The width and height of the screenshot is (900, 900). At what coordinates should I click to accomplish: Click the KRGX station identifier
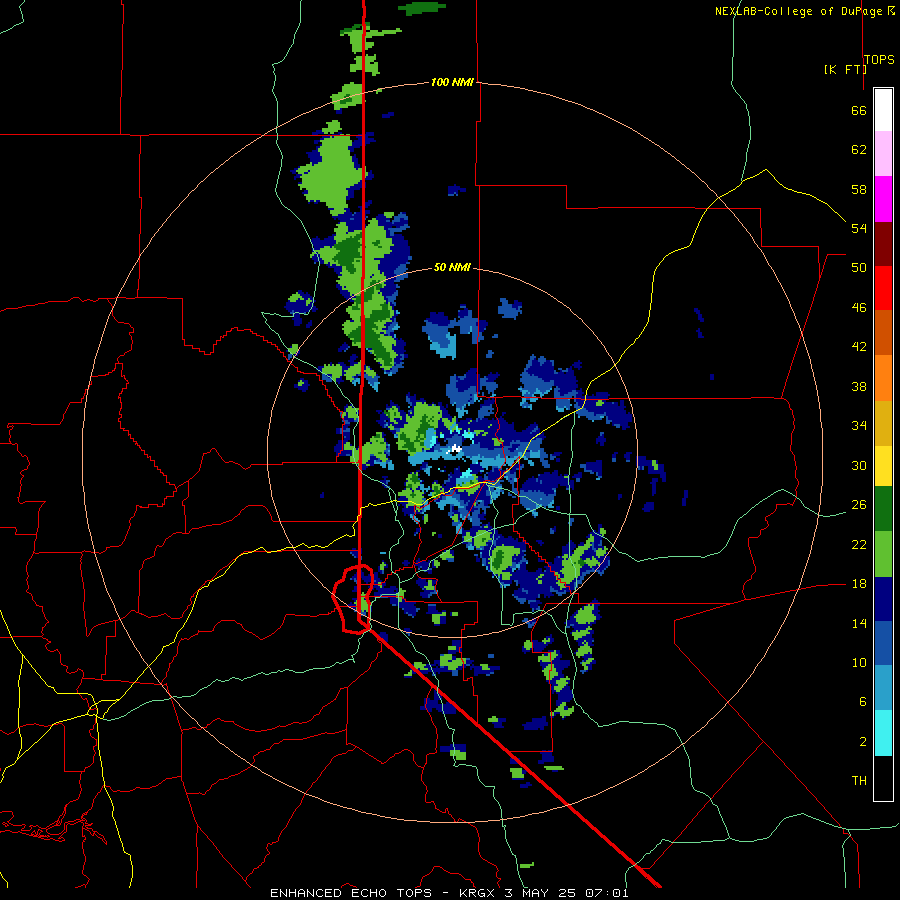coord(479,893)
